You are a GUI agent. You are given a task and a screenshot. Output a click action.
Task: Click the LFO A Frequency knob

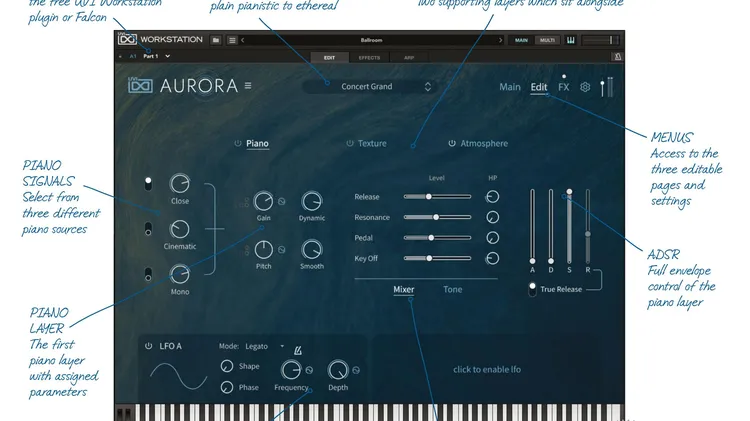(x=291, y=370)
